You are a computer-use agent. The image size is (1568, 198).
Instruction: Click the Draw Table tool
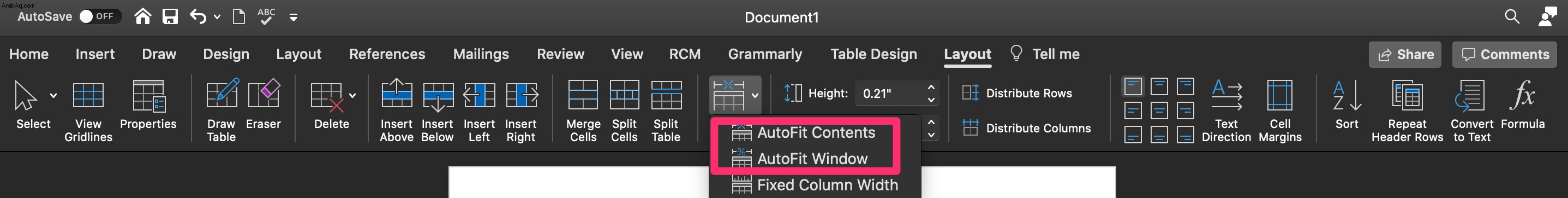(x=222, y=110)
